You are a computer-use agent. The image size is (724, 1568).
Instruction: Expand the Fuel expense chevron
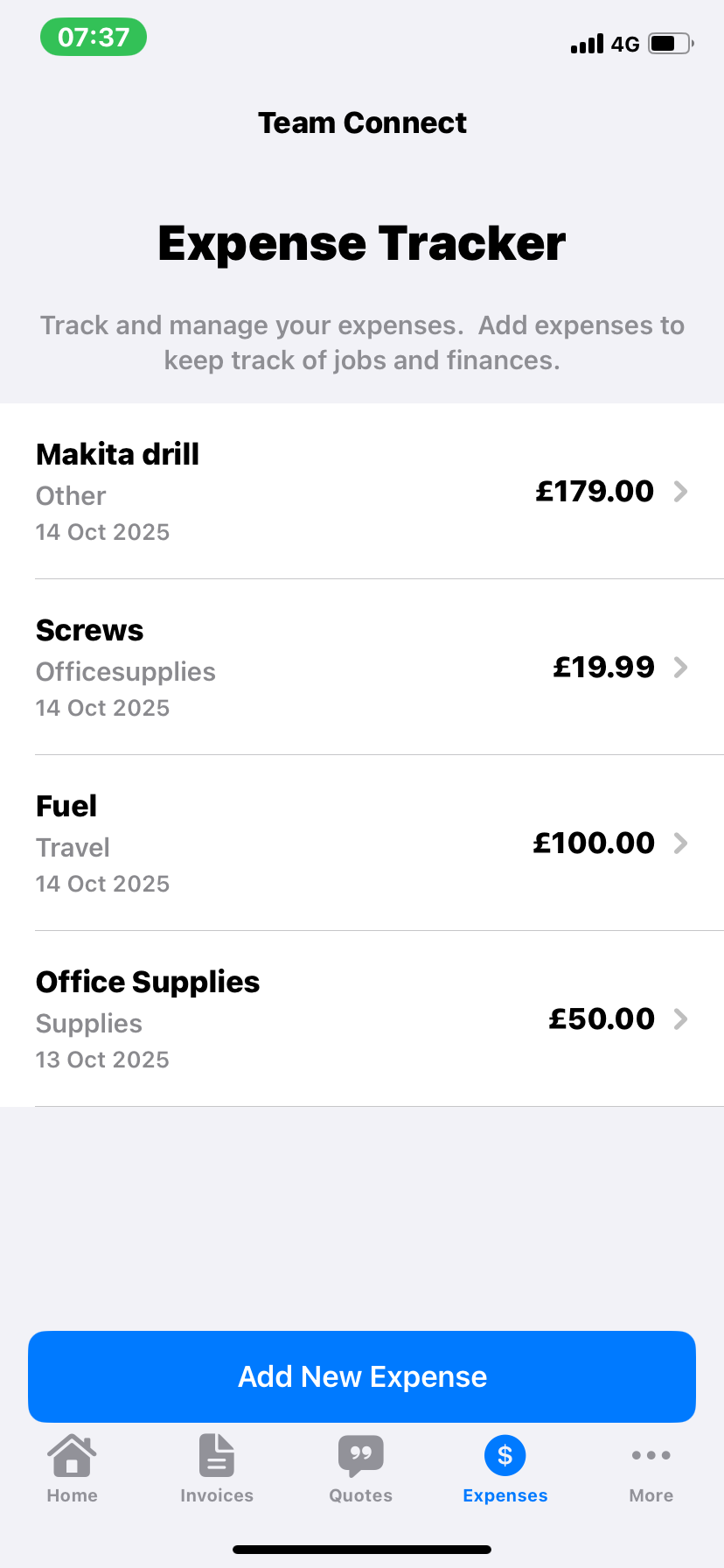(680, 843)
